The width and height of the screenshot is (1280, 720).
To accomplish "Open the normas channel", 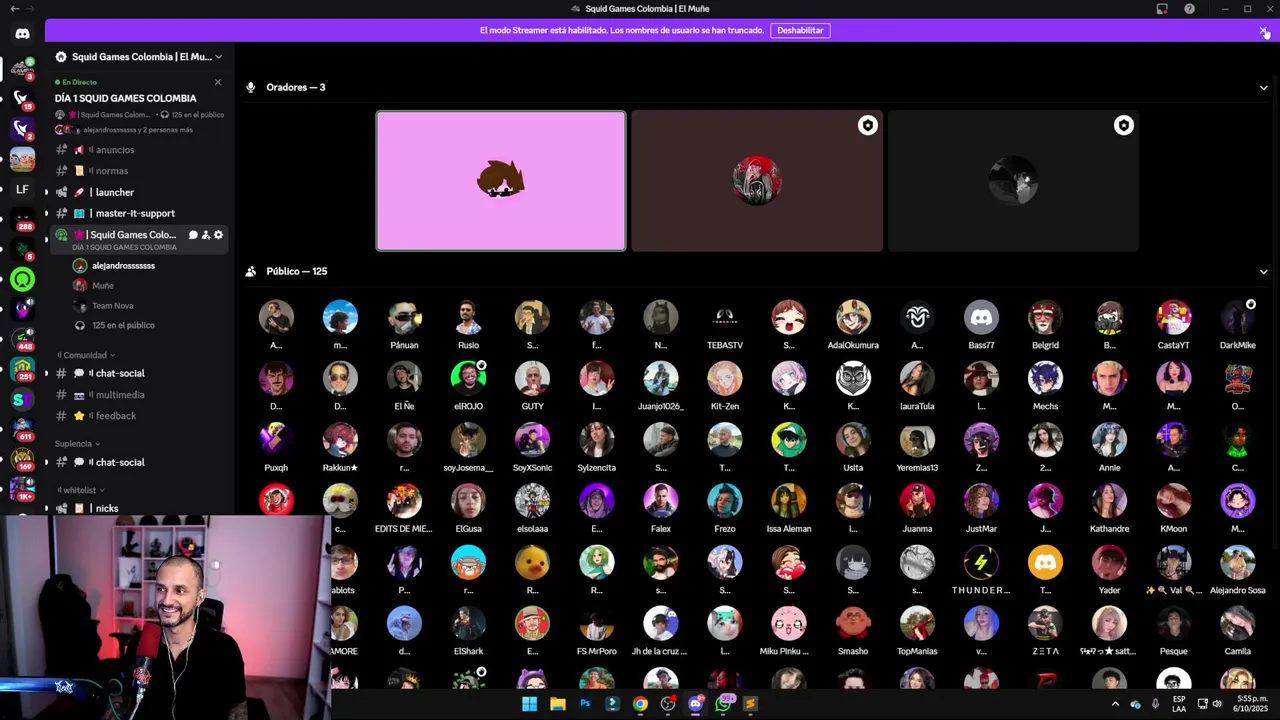I will coord(139,171).
